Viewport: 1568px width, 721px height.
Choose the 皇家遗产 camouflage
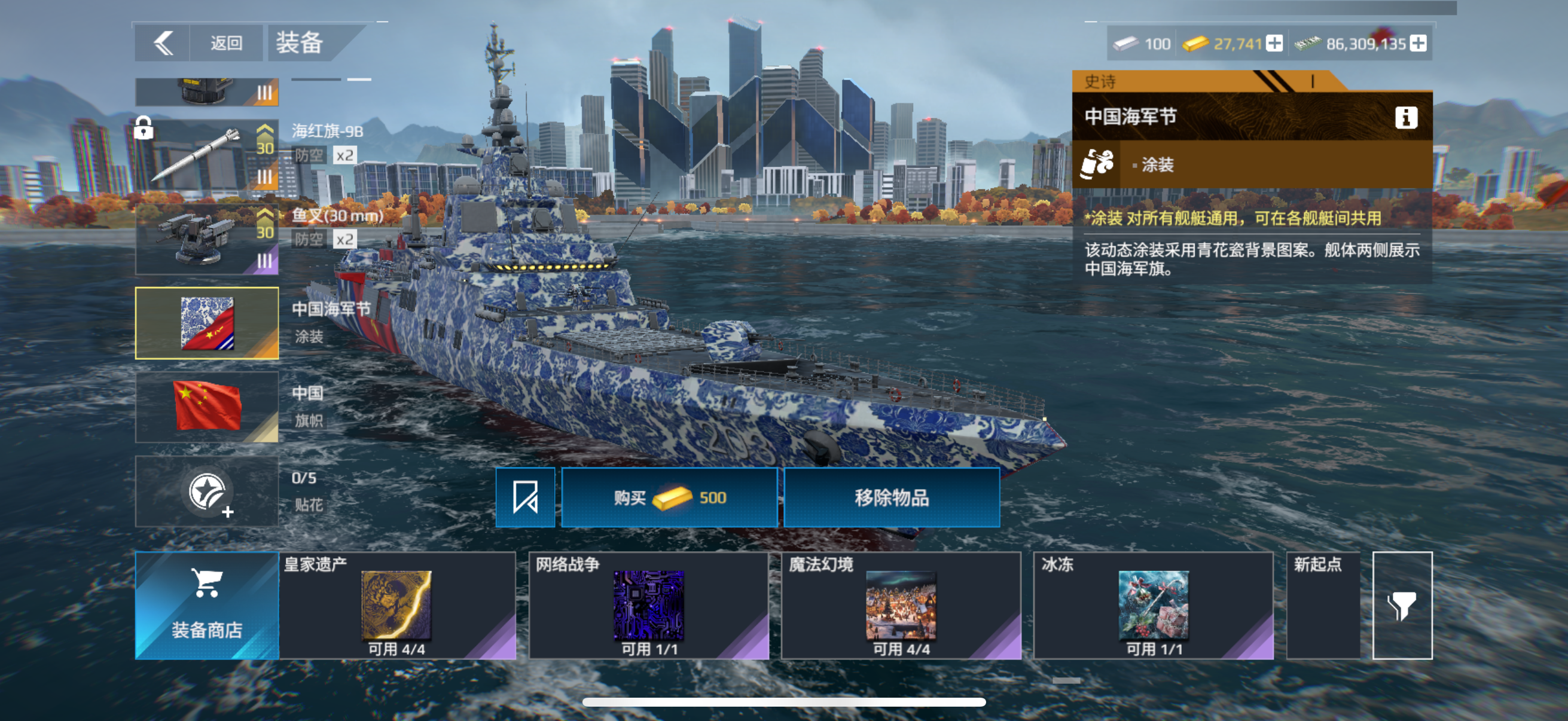(398, 606)
